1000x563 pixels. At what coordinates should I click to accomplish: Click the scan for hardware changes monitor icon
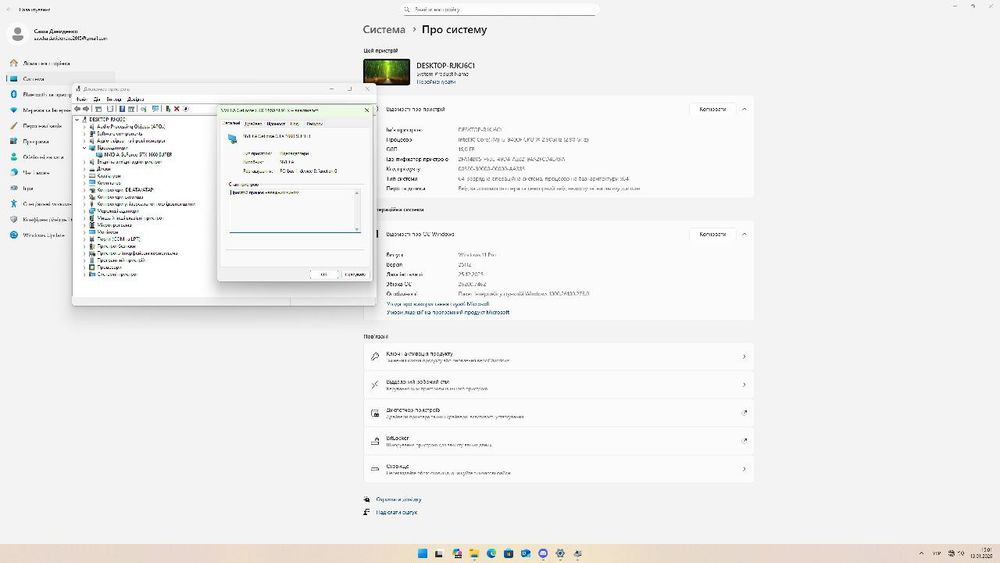click(x=156, y=109)
